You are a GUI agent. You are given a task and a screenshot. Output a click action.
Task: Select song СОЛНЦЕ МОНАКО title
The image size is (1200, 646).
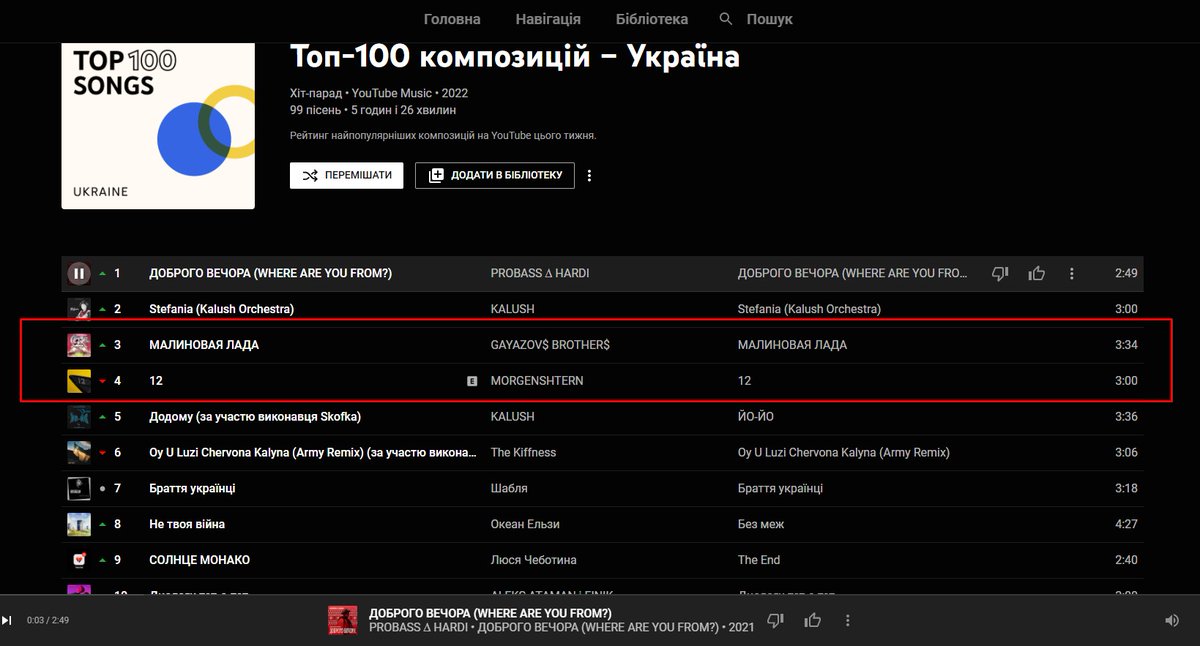199,560
